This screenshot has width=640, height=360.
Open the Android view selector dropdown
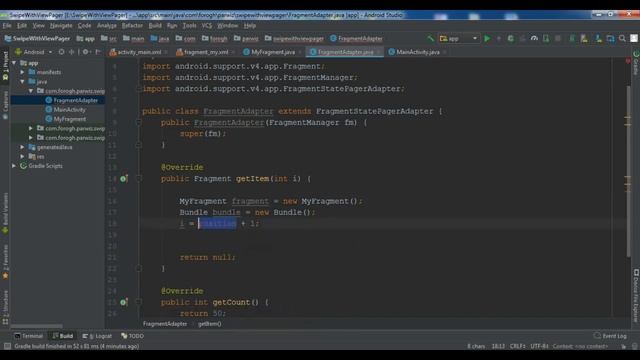click(x=33, y=52)
